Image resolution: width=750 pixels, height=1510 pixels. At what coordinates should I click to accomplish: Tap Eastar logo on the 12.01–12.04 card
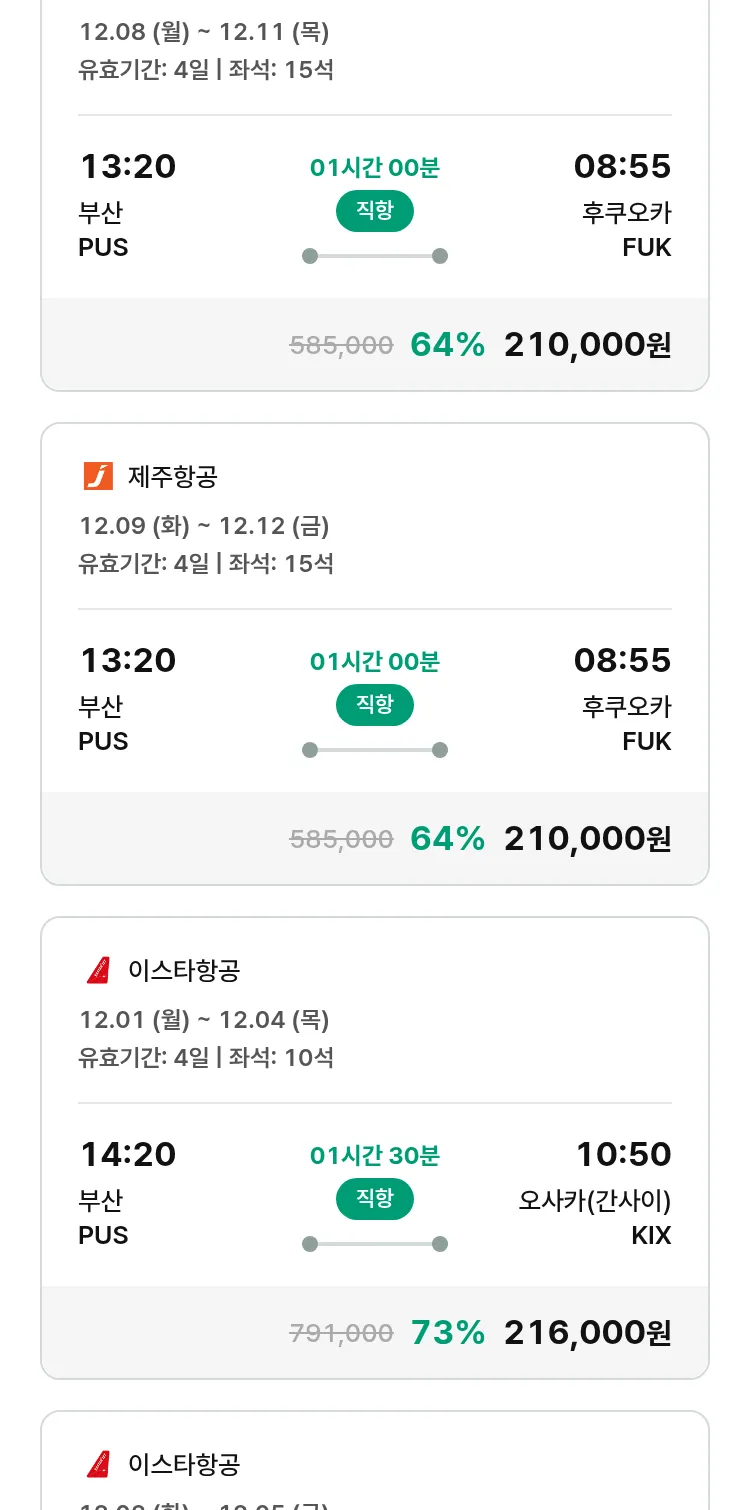coord(98,970)
